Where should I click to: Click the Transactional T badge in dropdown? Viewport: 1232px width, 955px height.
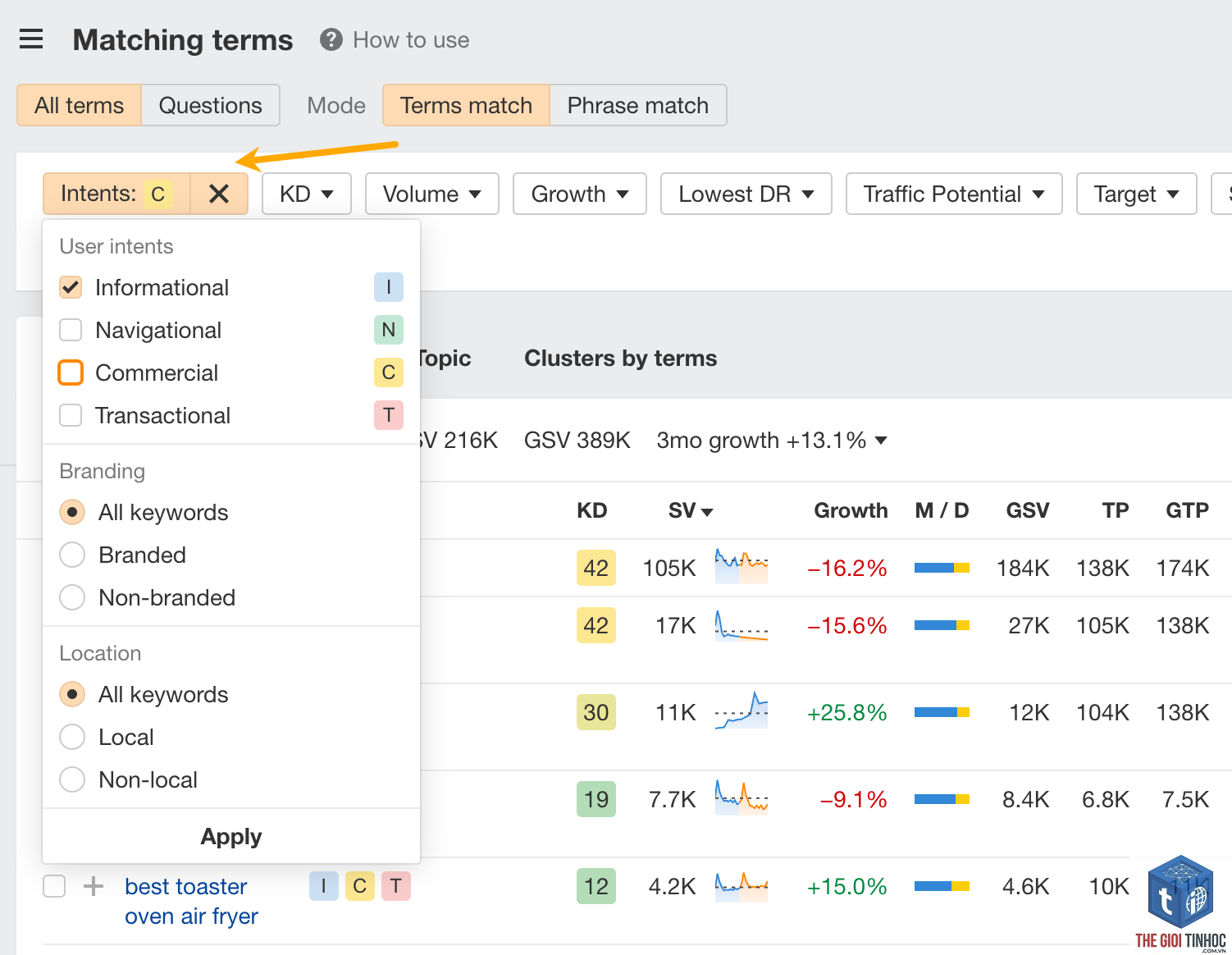click(x=389, y=415)
